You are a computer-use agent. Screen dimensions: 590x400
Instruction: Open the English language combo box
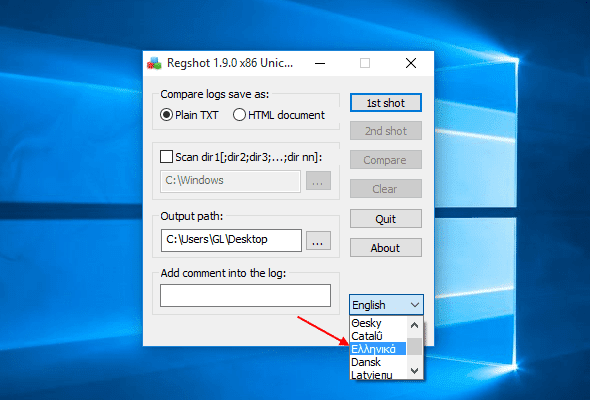(x=386, y=304)
